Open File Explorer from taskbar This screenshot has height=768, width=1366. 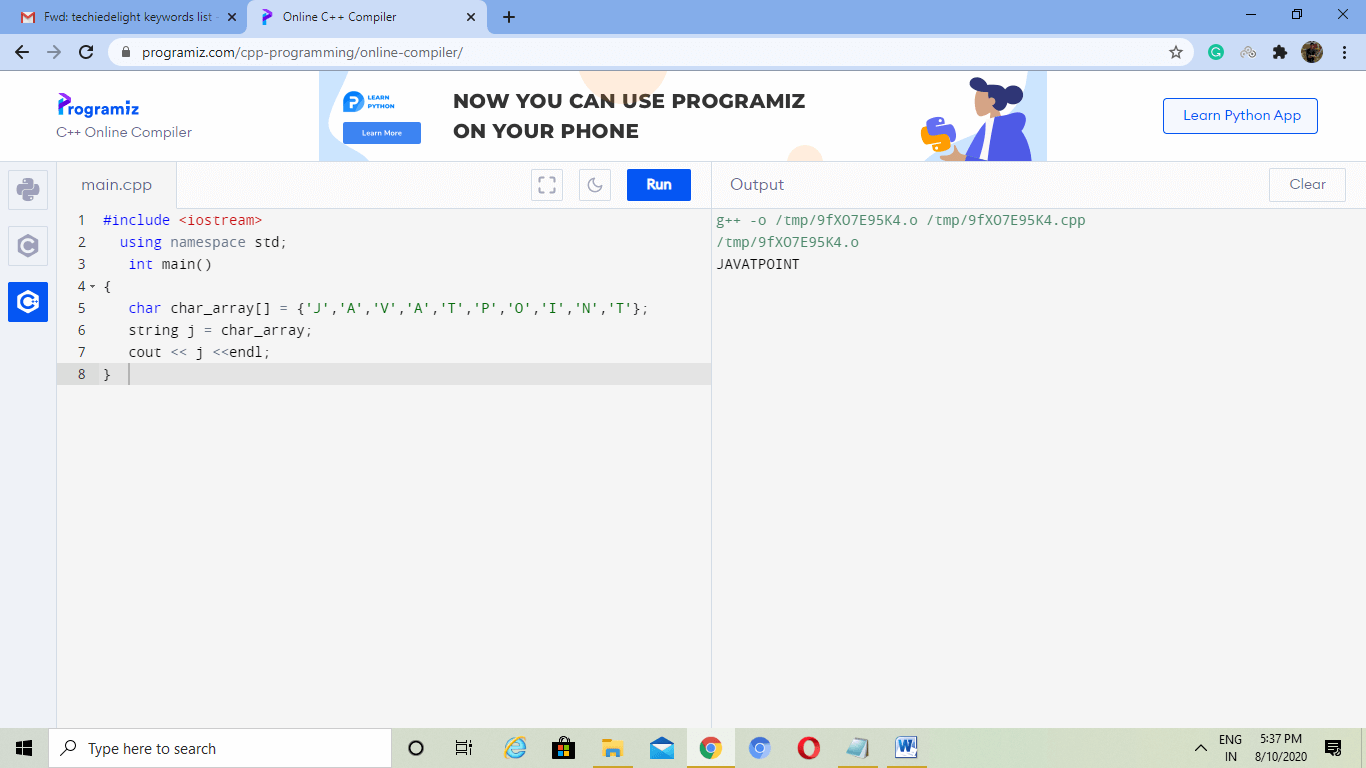(x=613, y=748)
